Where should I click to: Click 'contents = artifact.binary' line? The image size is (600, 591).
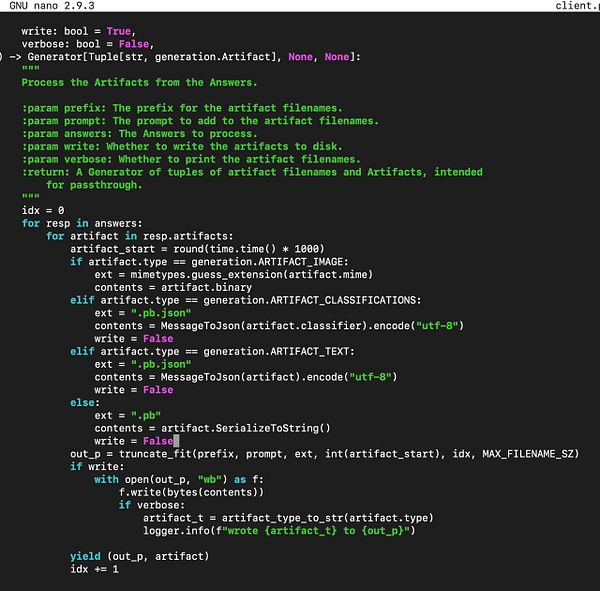[173, 287]
